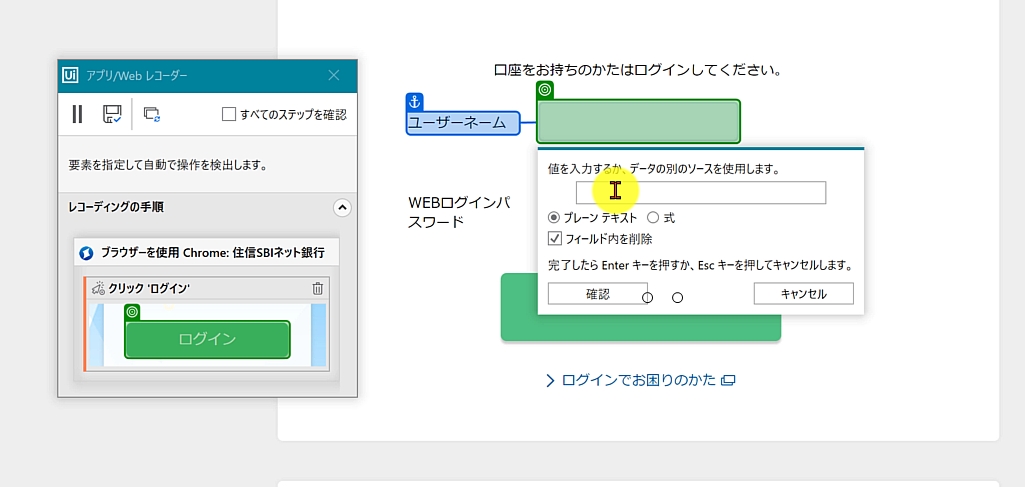Enable すべてのステップを確認 checkbox
Image resolution: width=1025 pixels, height=487 pixels.
[x=229, y=114]
